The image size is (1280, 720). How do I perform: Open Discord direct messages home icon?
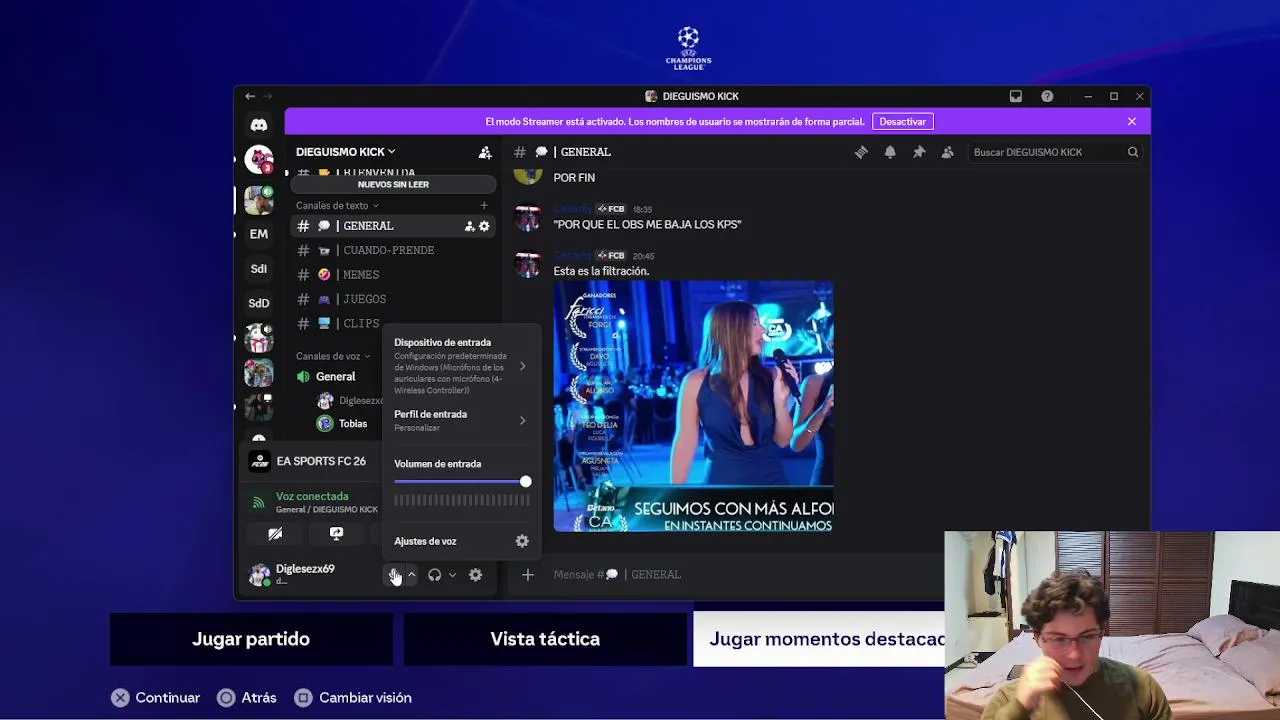(259, 125)
